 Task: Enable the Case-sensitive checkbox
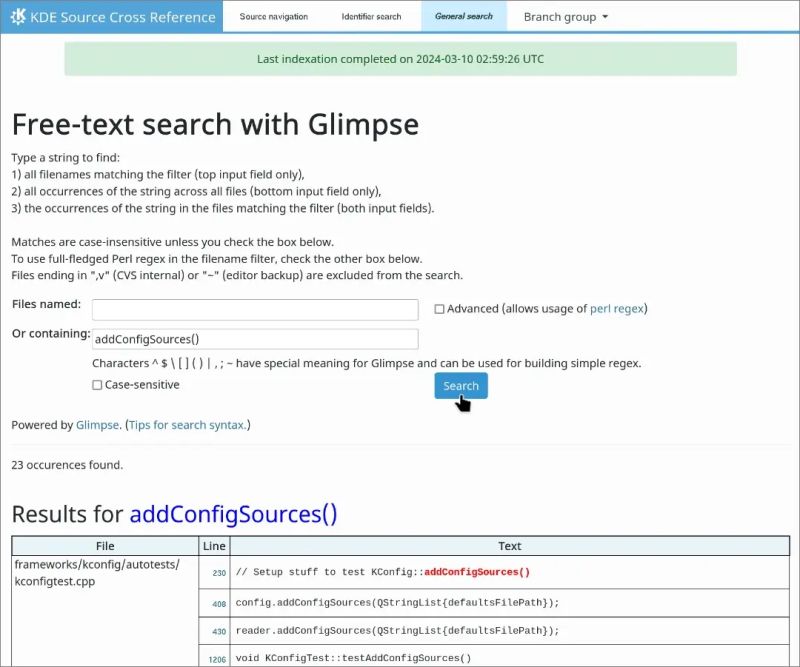pos(96,385)
